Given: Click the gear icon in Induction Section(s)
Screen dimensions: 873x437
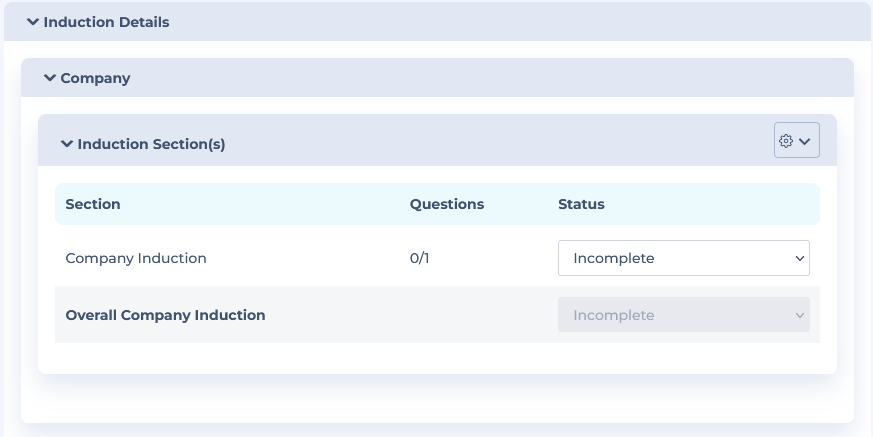Looking at the screenshot, I should click(x=786, y=141).
